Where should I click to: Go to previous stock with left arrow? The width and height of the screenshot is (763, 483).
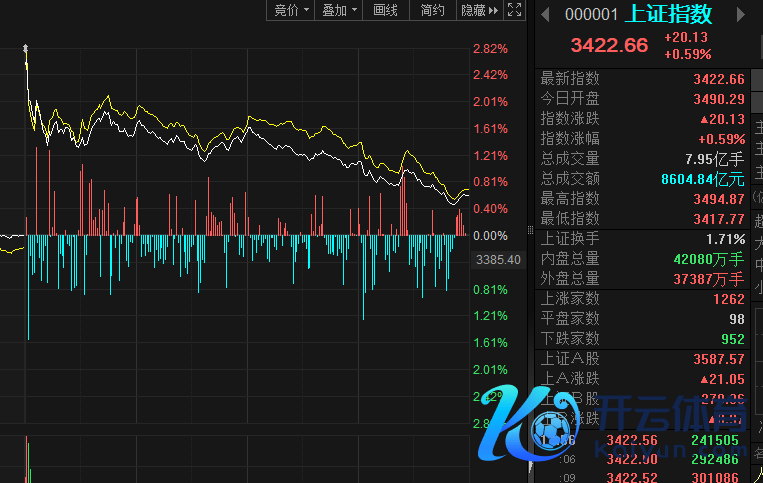pyautogui.click(x=546, y=14)
